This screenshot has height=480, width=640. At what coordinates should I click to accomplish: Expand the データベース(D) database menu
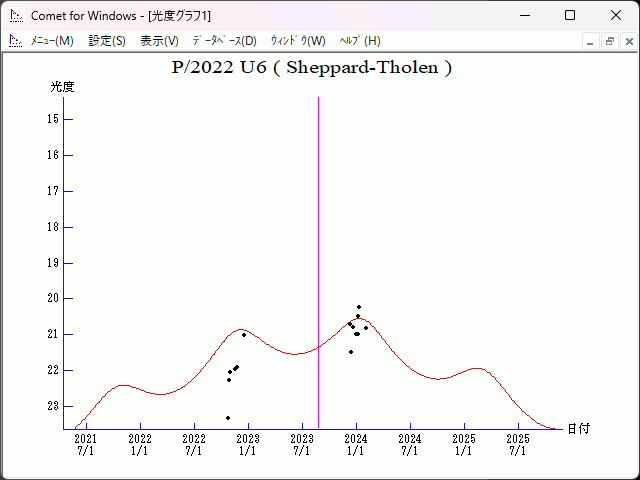(x=224, y=41)
